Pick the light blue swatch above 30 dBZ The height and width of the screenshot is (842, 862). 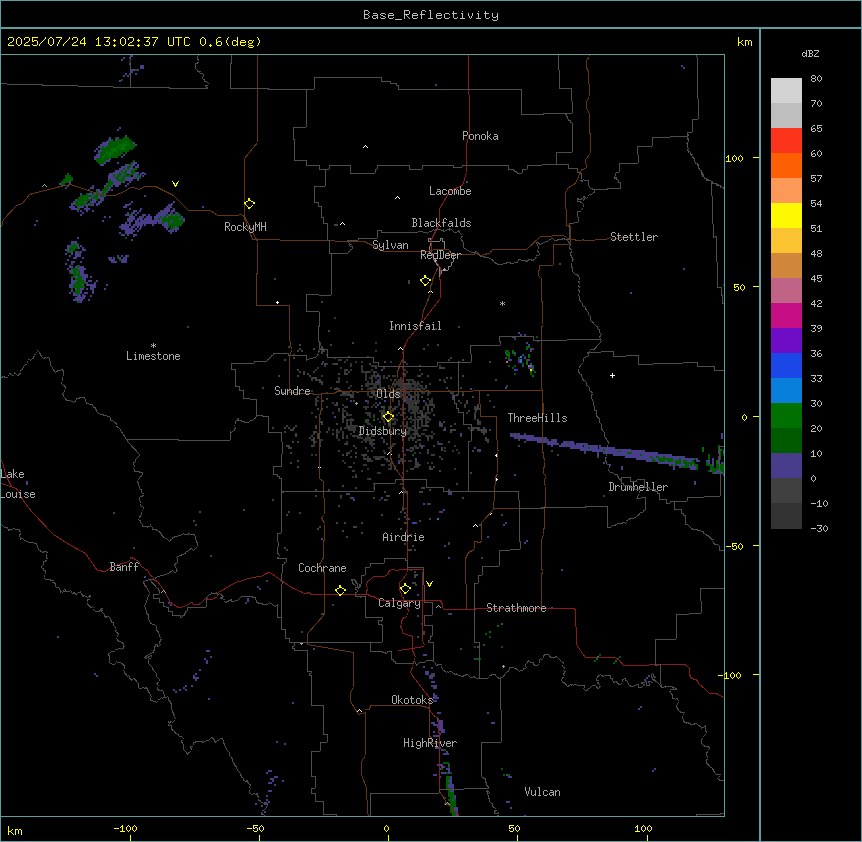[x=786, y=390]
